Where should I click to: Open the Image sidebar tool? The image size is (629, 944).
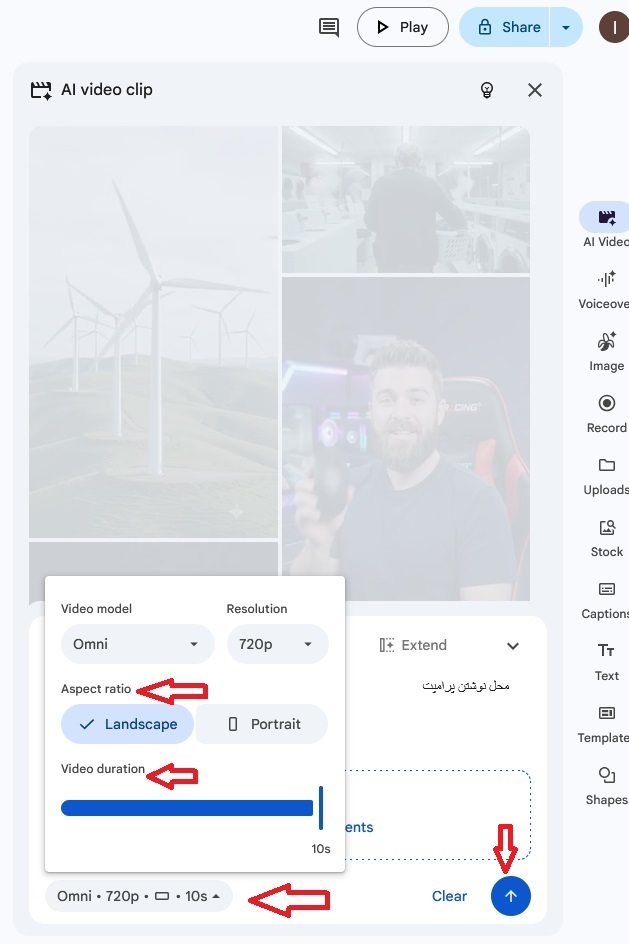coord(606,352)
